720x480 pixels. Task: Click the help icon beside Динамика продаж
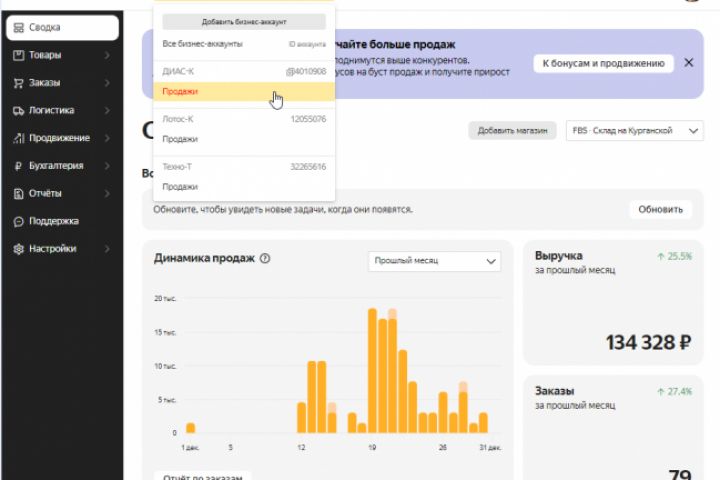pos(265,258)
